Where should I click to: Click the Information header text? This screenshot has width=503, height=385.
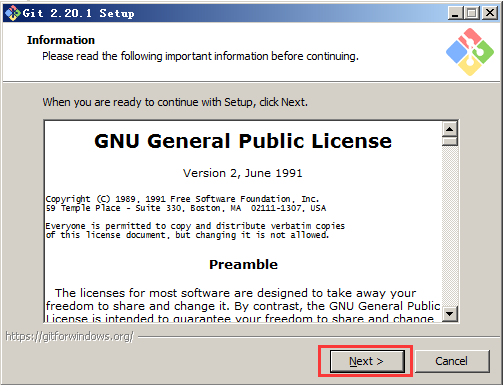61,40
